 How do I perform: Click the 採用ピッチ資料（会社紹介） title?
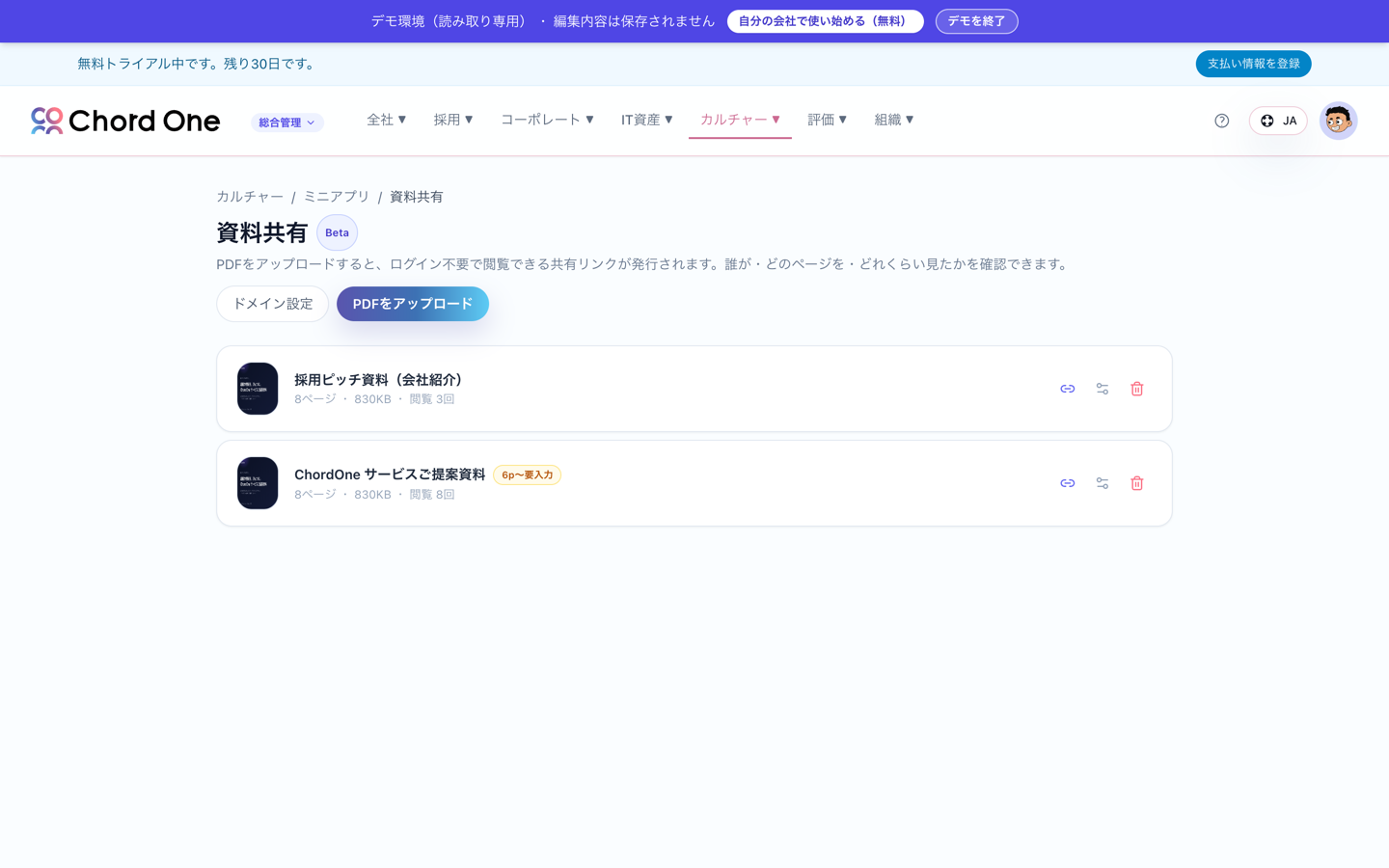tap(381, 380)
